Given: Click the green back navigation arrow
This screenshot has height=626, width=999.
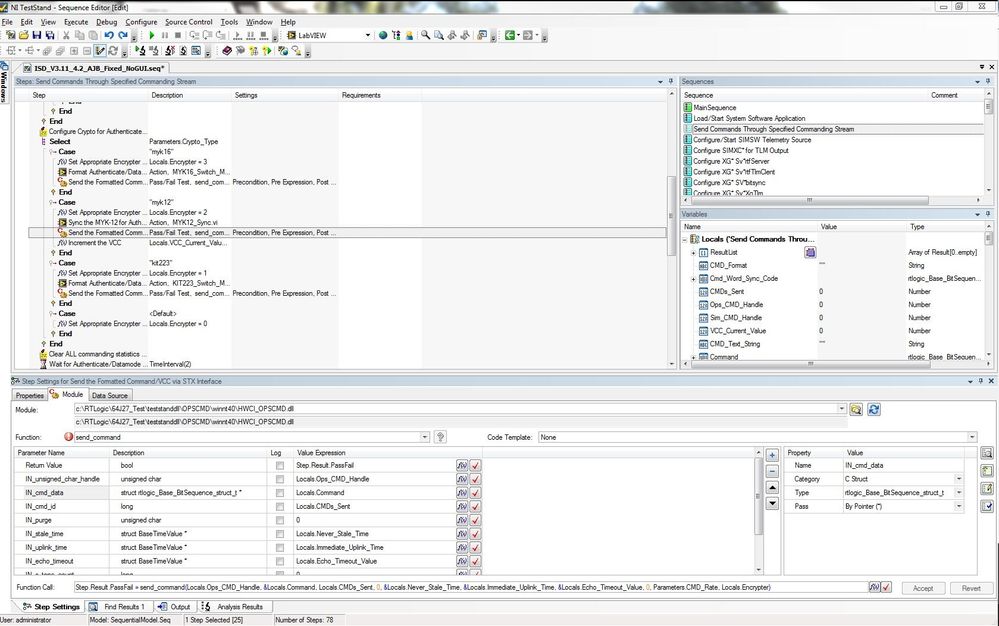Looking at the screenshot, I should [x=509, y=36].
